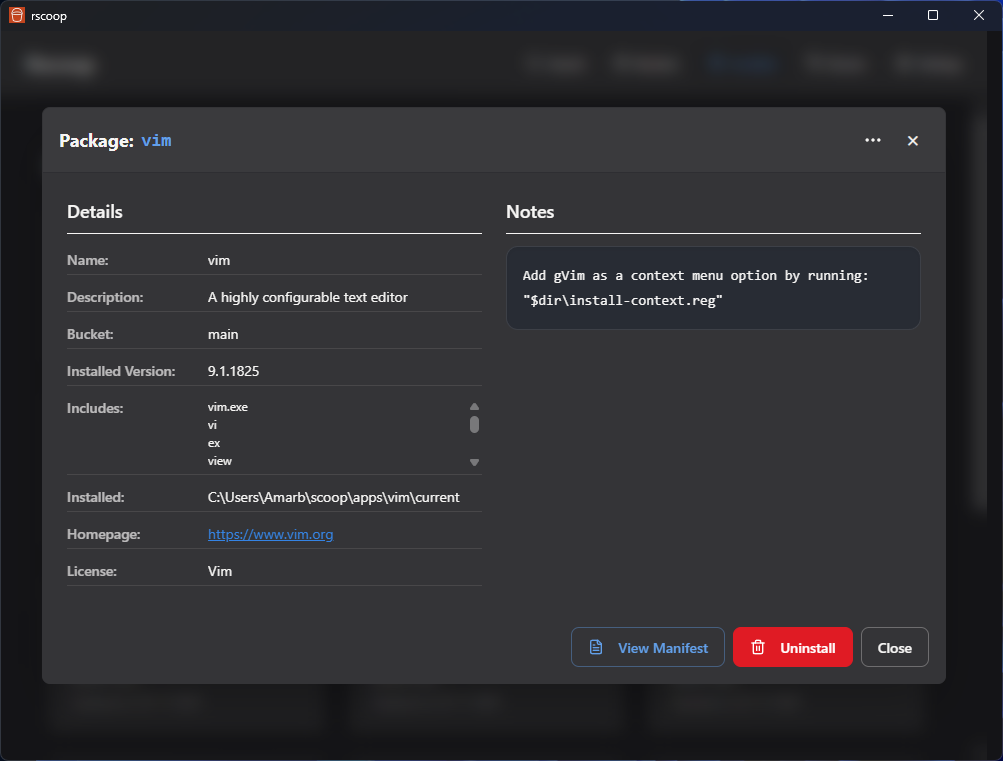Uninstall the vim package

[x=793, y=647]
